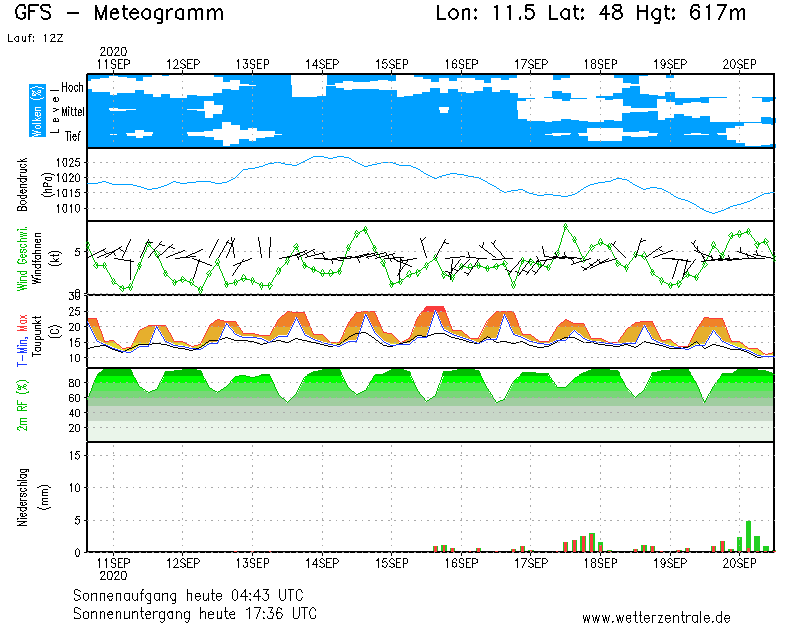Click the green Wind Geschwi. axis label
The height and width of the screenshot is (625, 800).
pos(22,258)
